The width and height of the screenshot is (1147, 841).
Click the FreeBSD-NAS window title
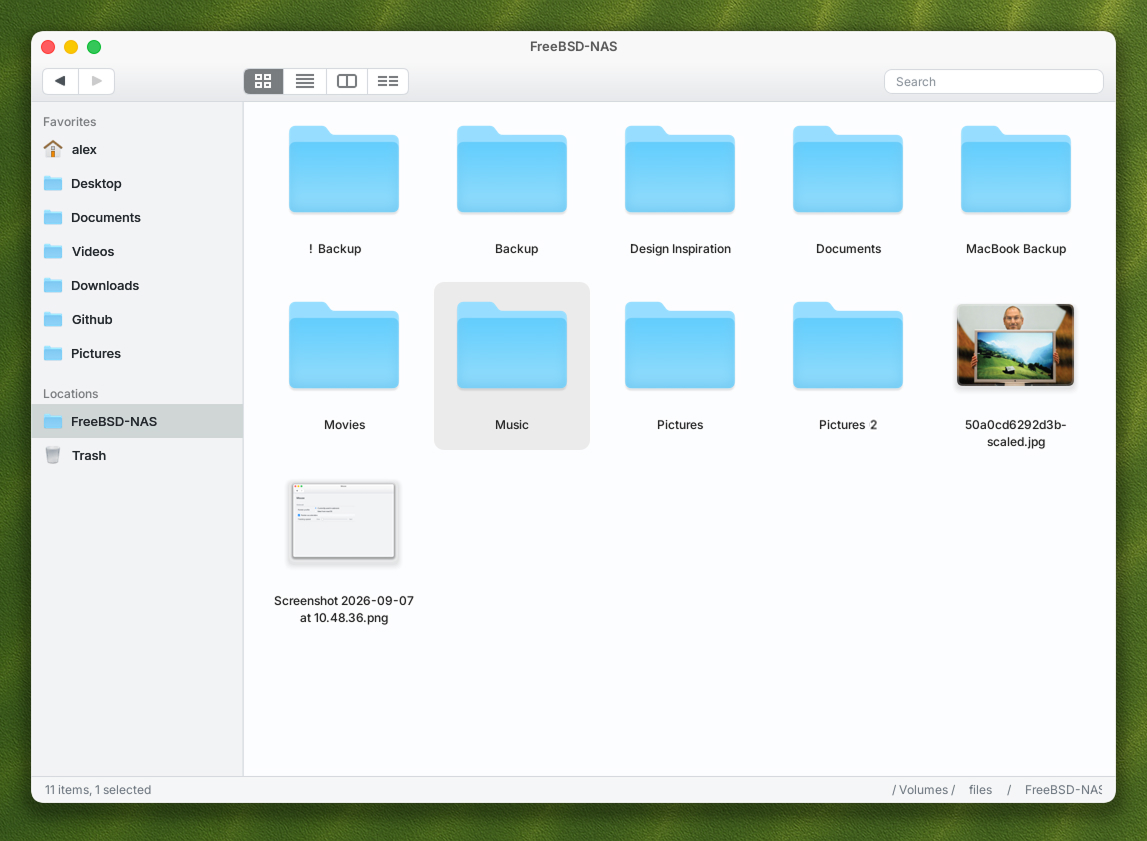click(x=574, y=46)
